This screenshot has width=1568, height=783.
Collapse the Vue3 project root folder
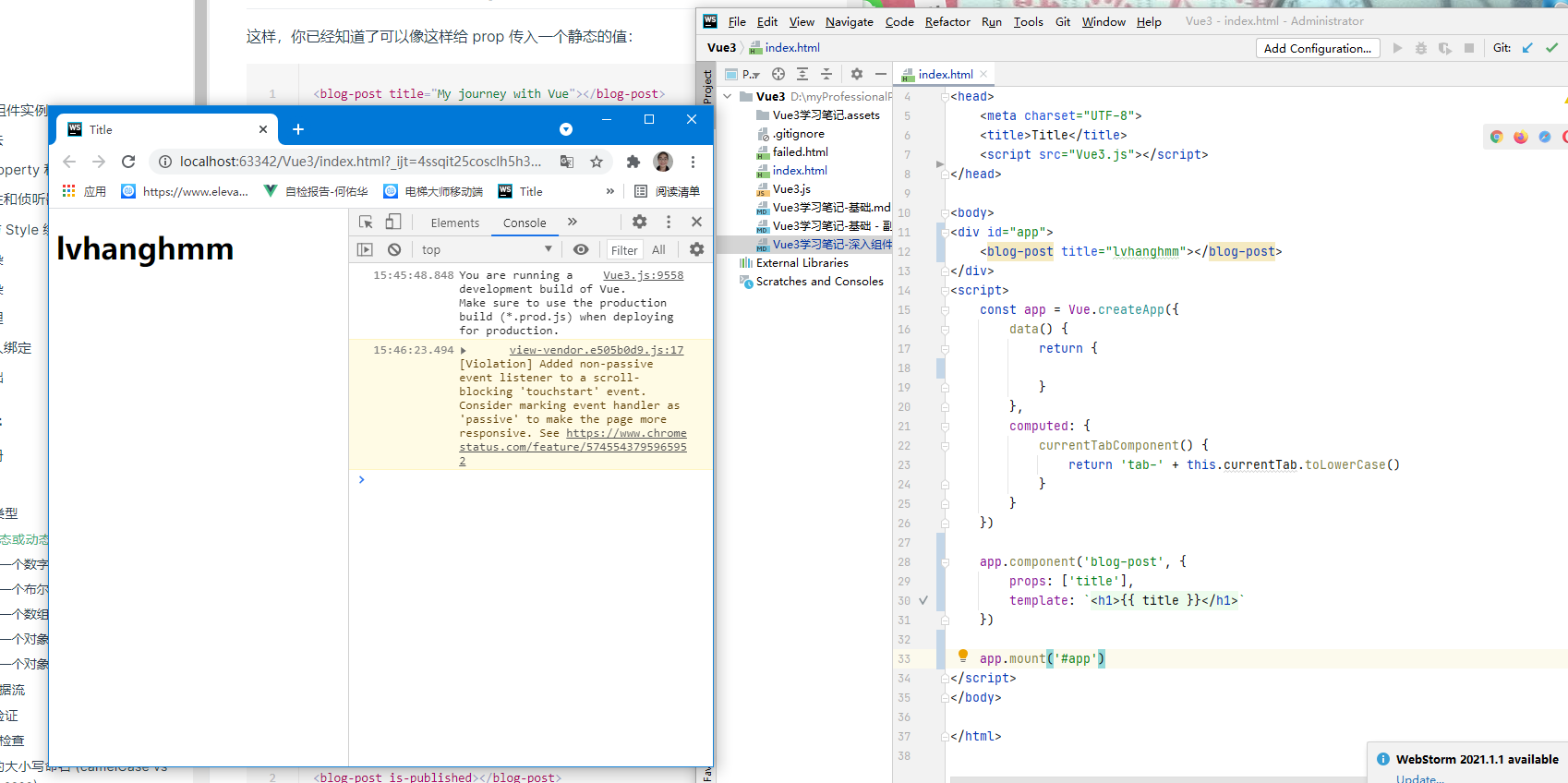pos(728,96)
